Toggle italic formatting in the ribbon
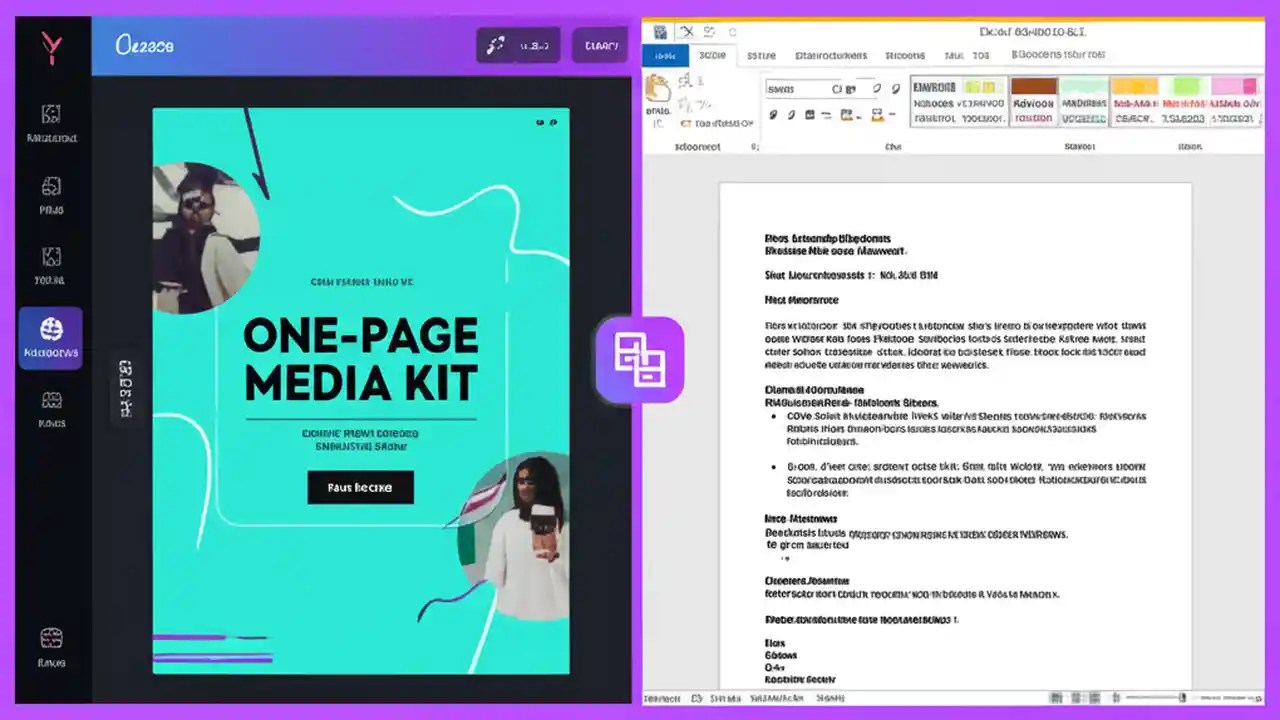This screenshot has height=720, width=1280. 790,112
